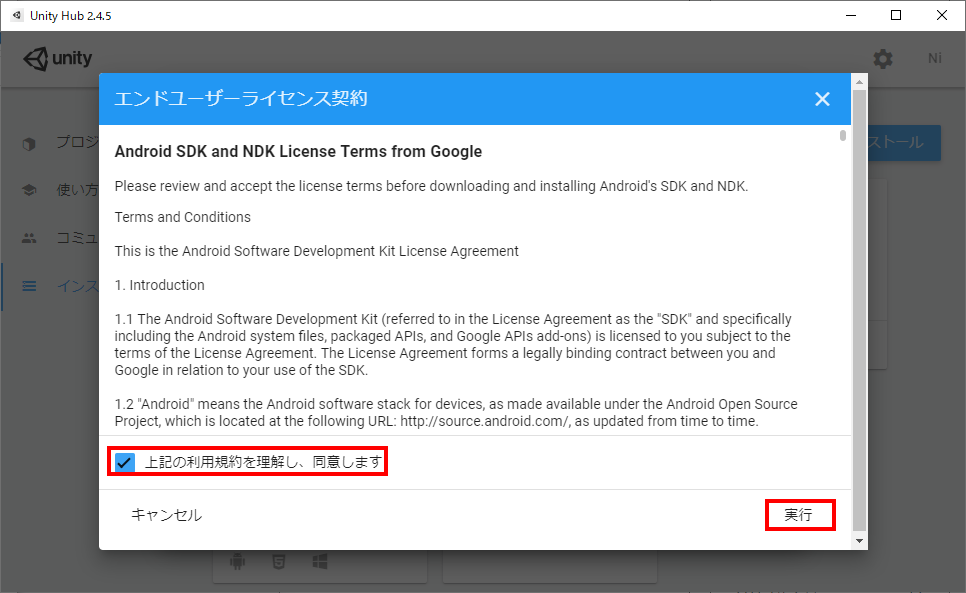
Task: Click the エンドユーザーライセンス契約 dialog title
Action: pyautogui.click(x=241, y=99)
